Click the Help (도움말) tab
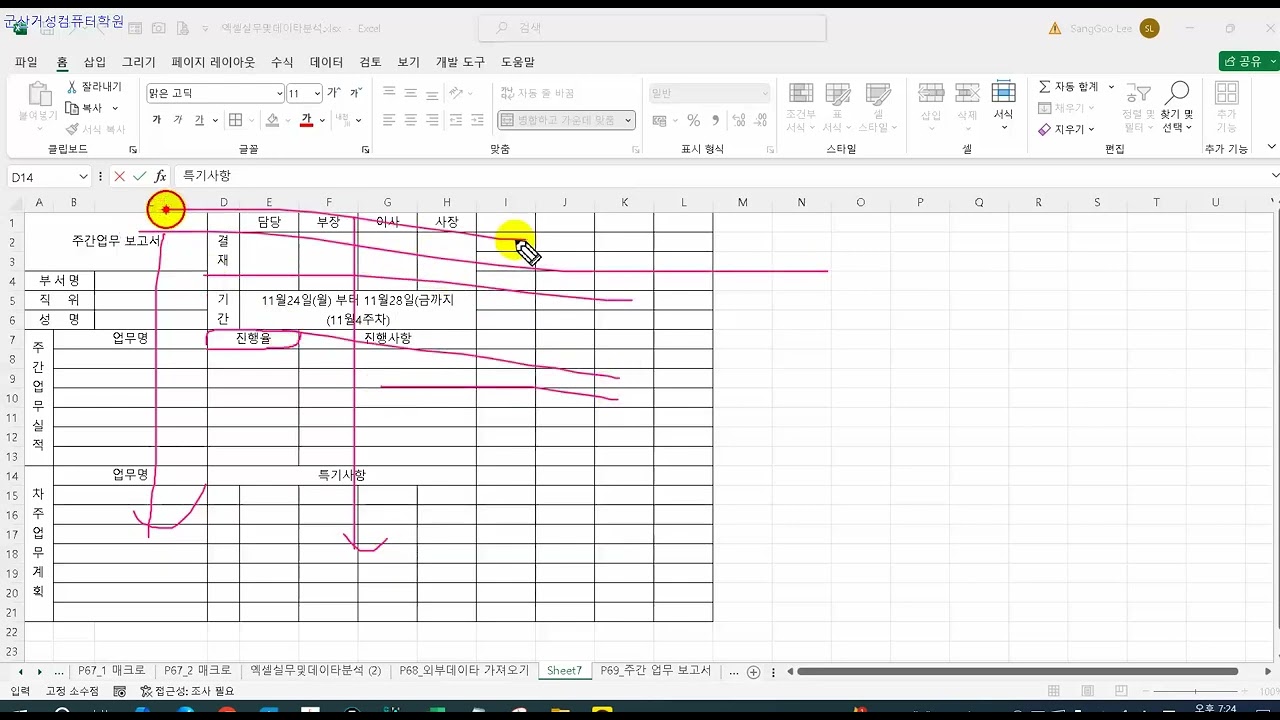Viewport: 1280px width, 720px height. pyautogui.click(x=518, y=62)
